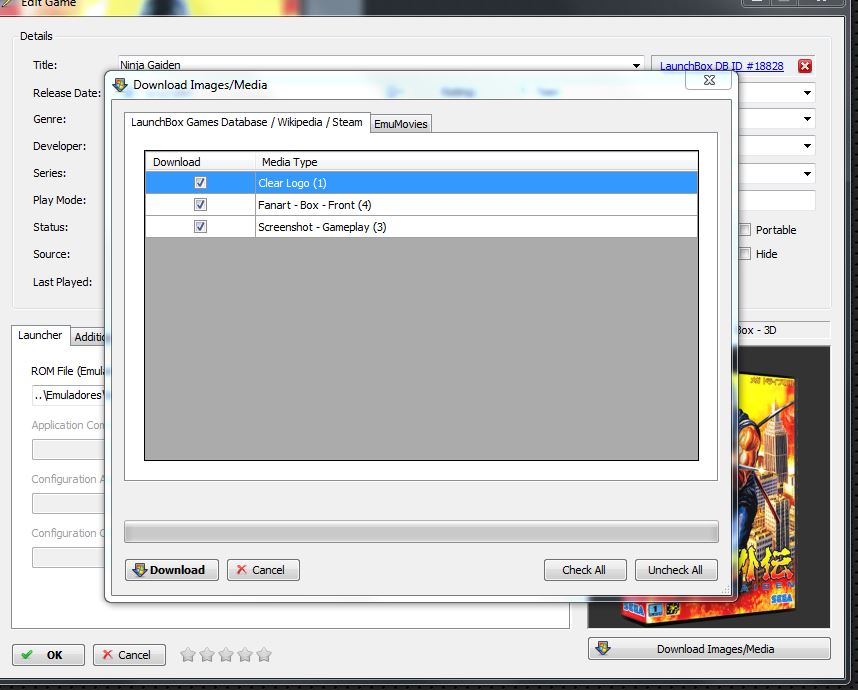Open the Title dropdown arrow

pyautogui.click(x=636, y=66)
